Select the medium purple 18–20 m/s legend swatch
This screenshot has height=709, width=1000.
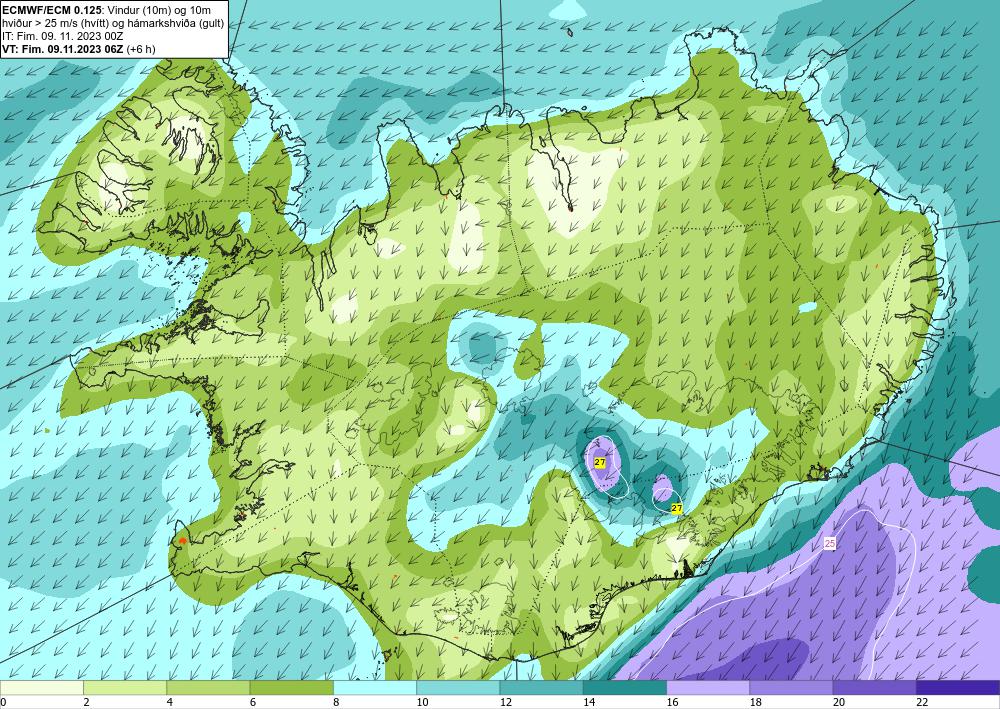coord(791,688)
